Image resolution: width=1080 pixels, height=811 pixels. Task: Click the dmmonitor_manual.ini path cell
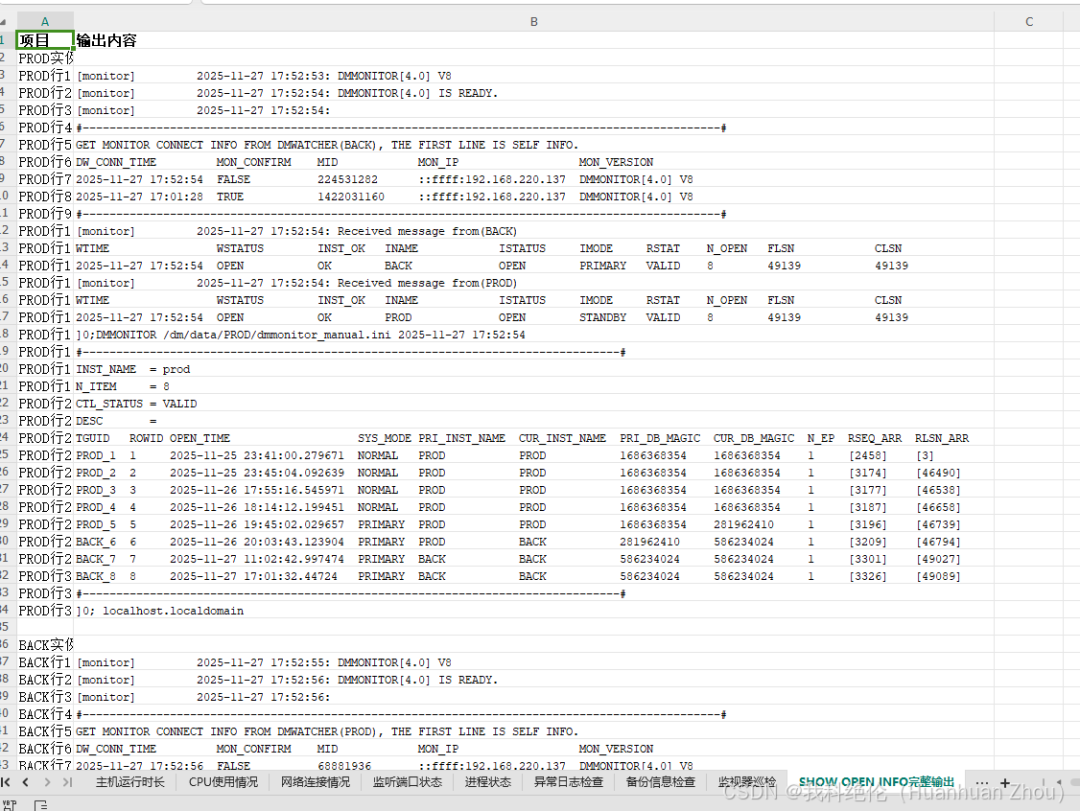click(534, 335)
